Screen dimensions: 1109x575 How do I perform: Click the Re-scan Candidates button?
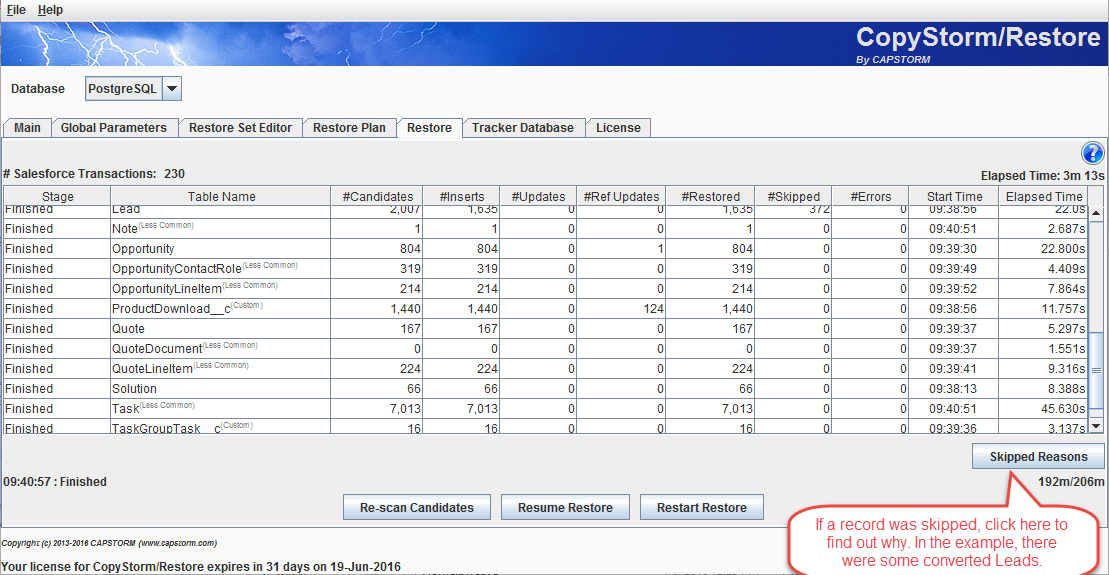coord(417,508)
